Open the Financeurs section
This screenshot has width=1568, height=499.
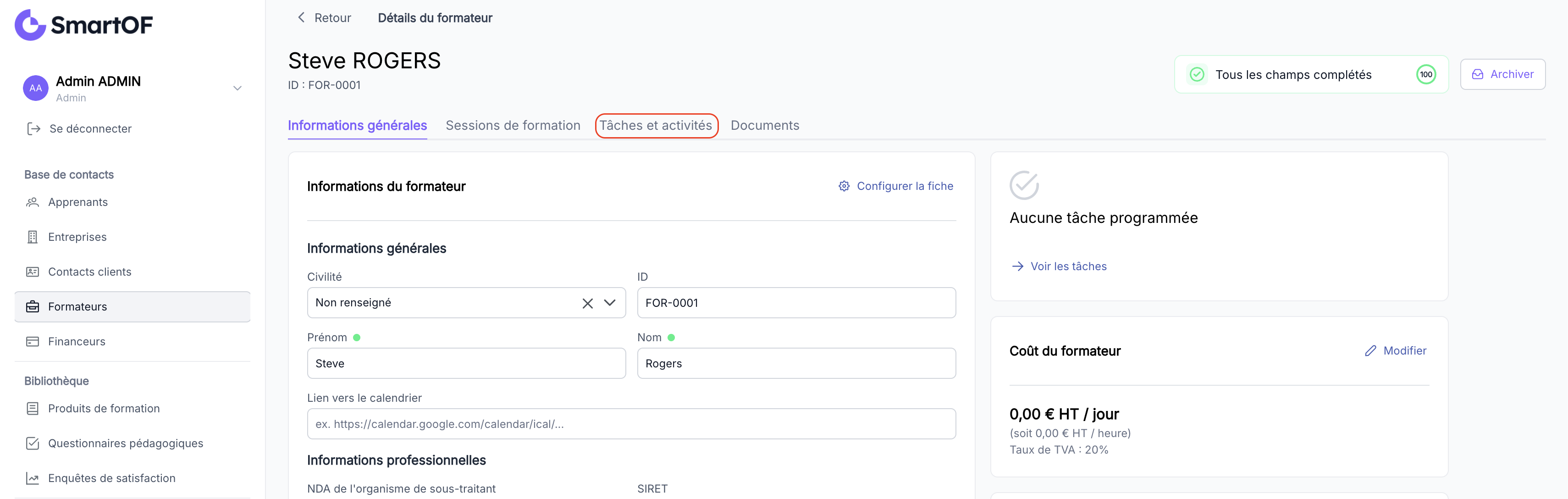click(x=77, y=342)
